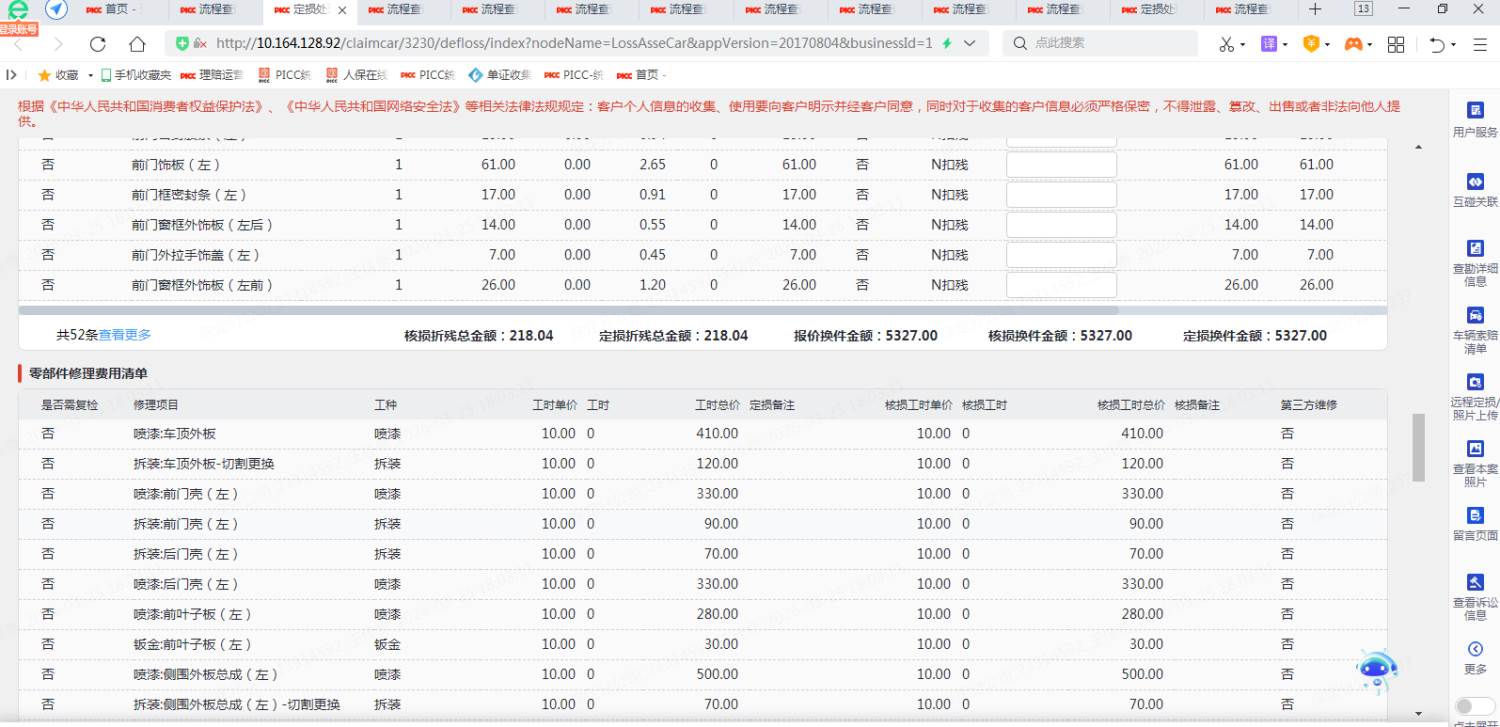Reload the page with the refresh icon
This screenshot has height=727, width=1500.
click(x=97, y=44)
